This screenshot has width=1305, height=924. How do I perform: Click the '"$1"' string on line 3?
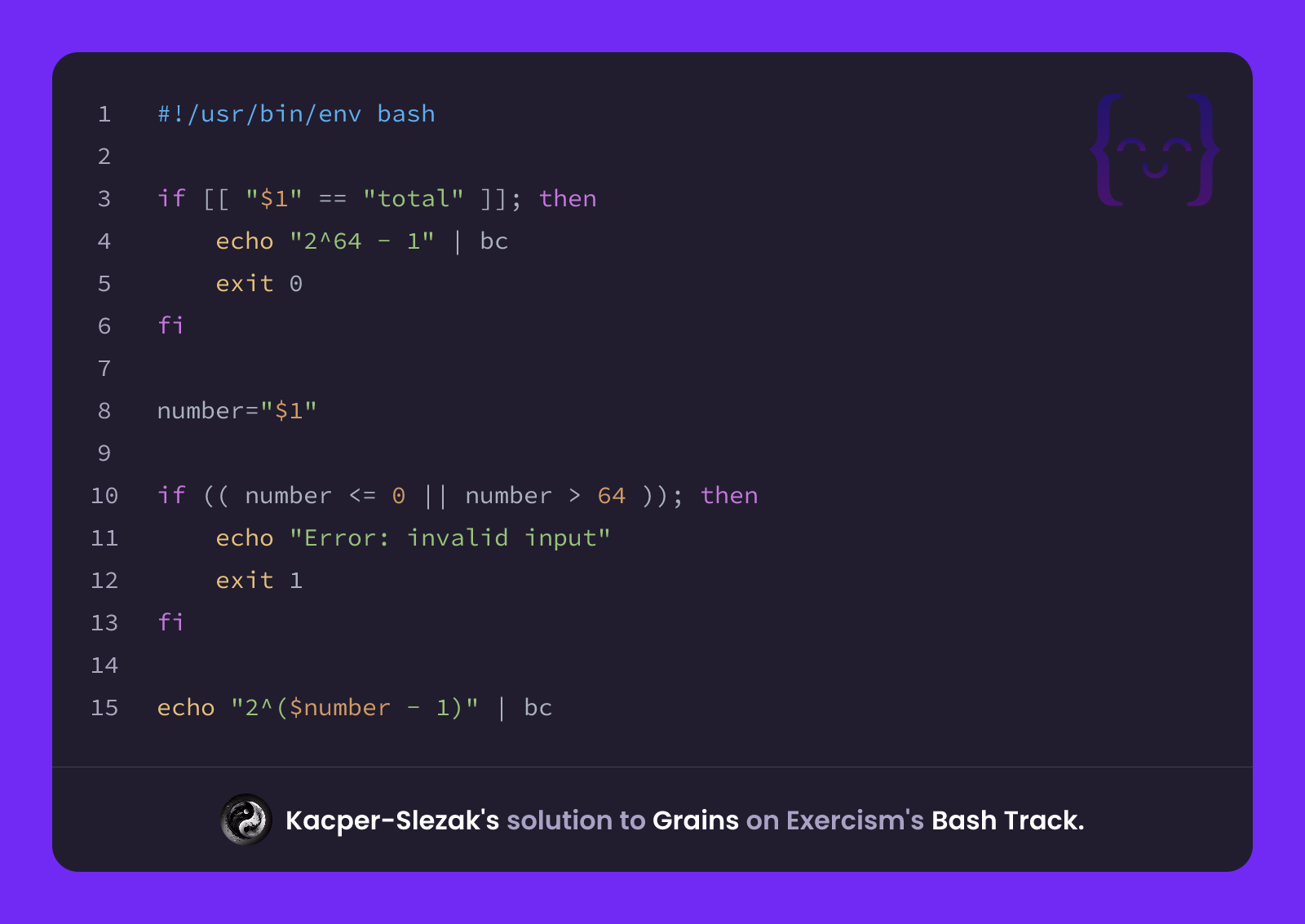[274, 199]
